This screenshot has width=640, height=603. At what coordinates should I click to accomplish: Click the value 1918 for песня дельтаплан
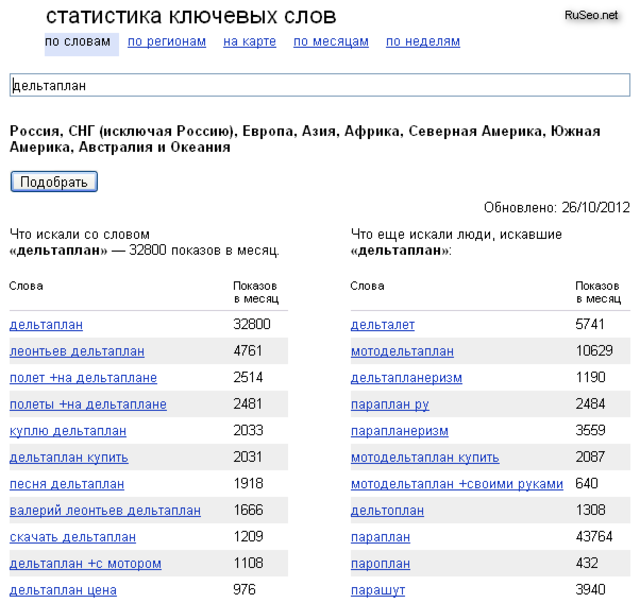pyautogui.click(x=248, y=483)
